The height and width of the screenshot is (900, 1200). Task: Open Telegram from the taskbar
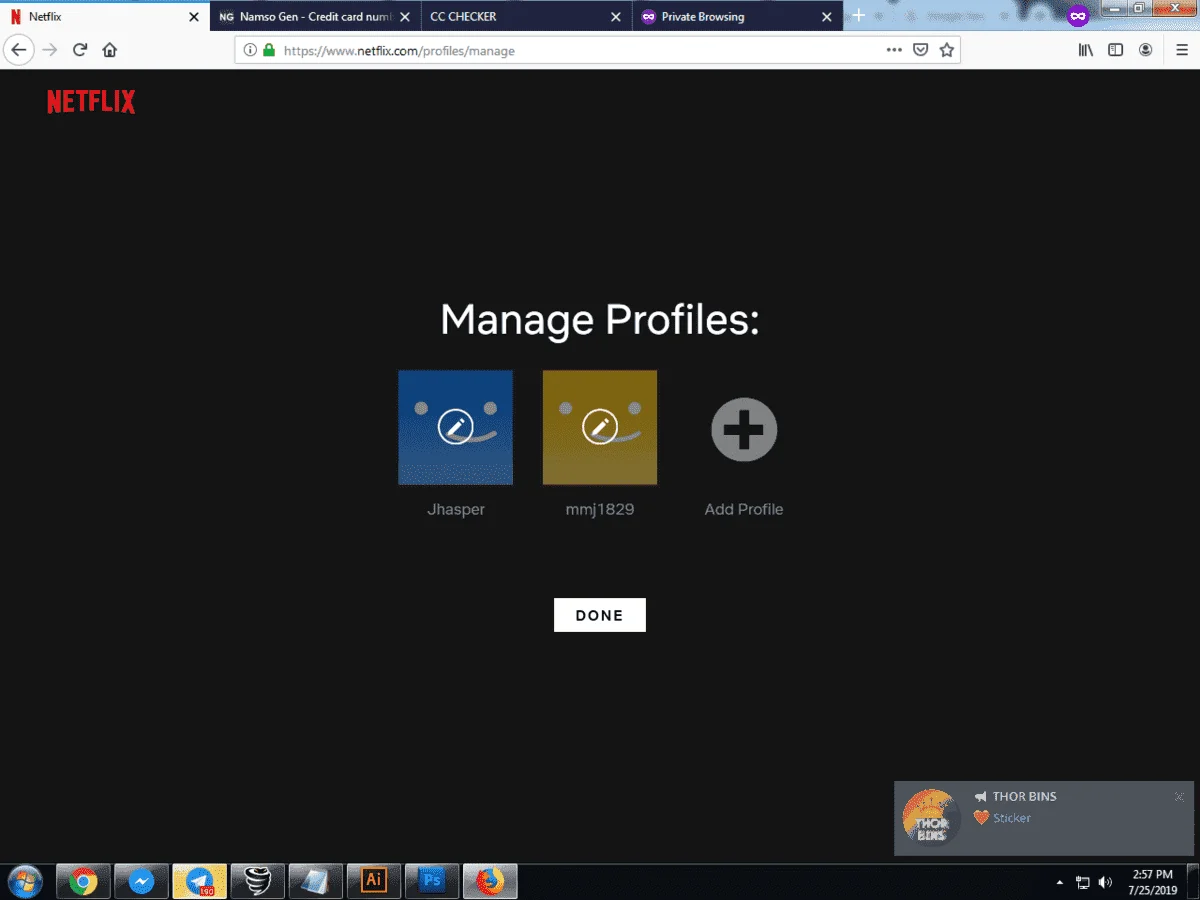[x=199, y=882]
